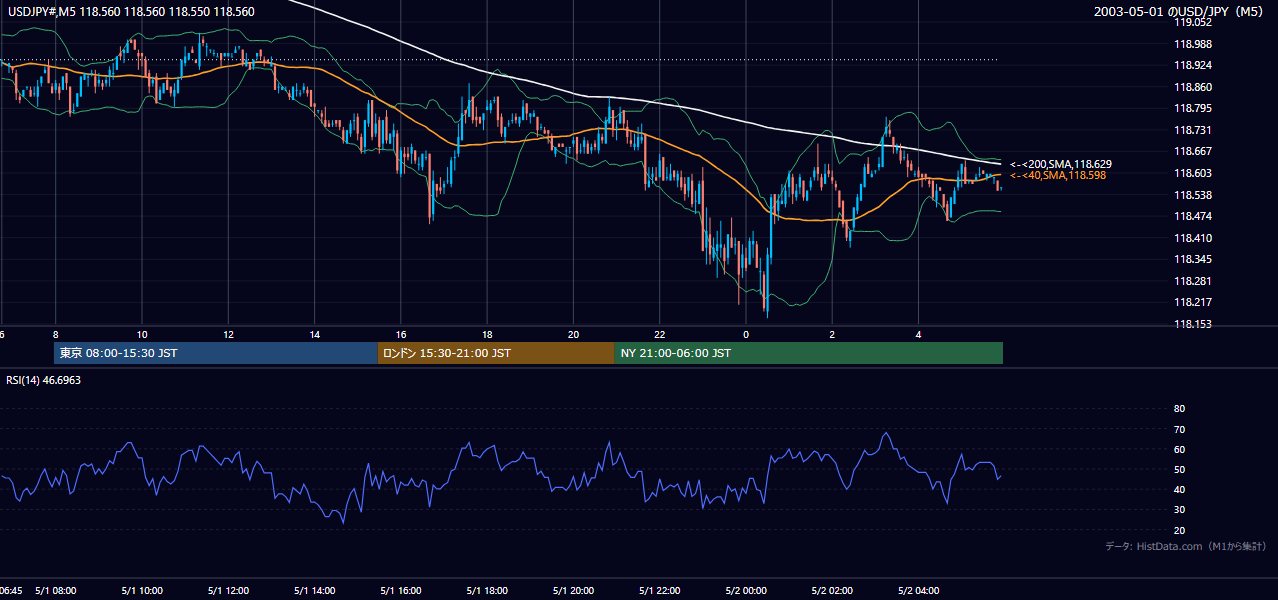Click the hour tick 16 under price chart
Image resolution: width=1278 pixels, height=600 pixels.
coord(401,335)
